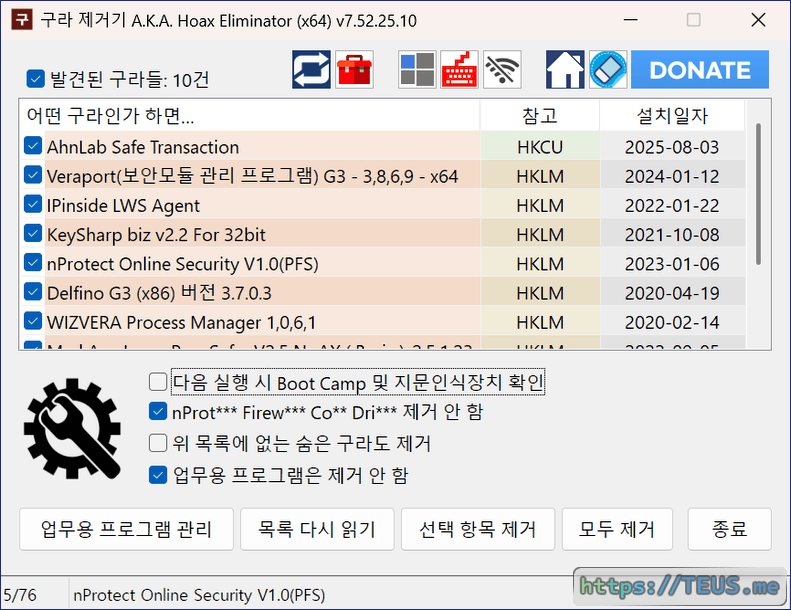Toggle 업무용 프로그램은 제거 안 함 checkbox

(158, 475)
